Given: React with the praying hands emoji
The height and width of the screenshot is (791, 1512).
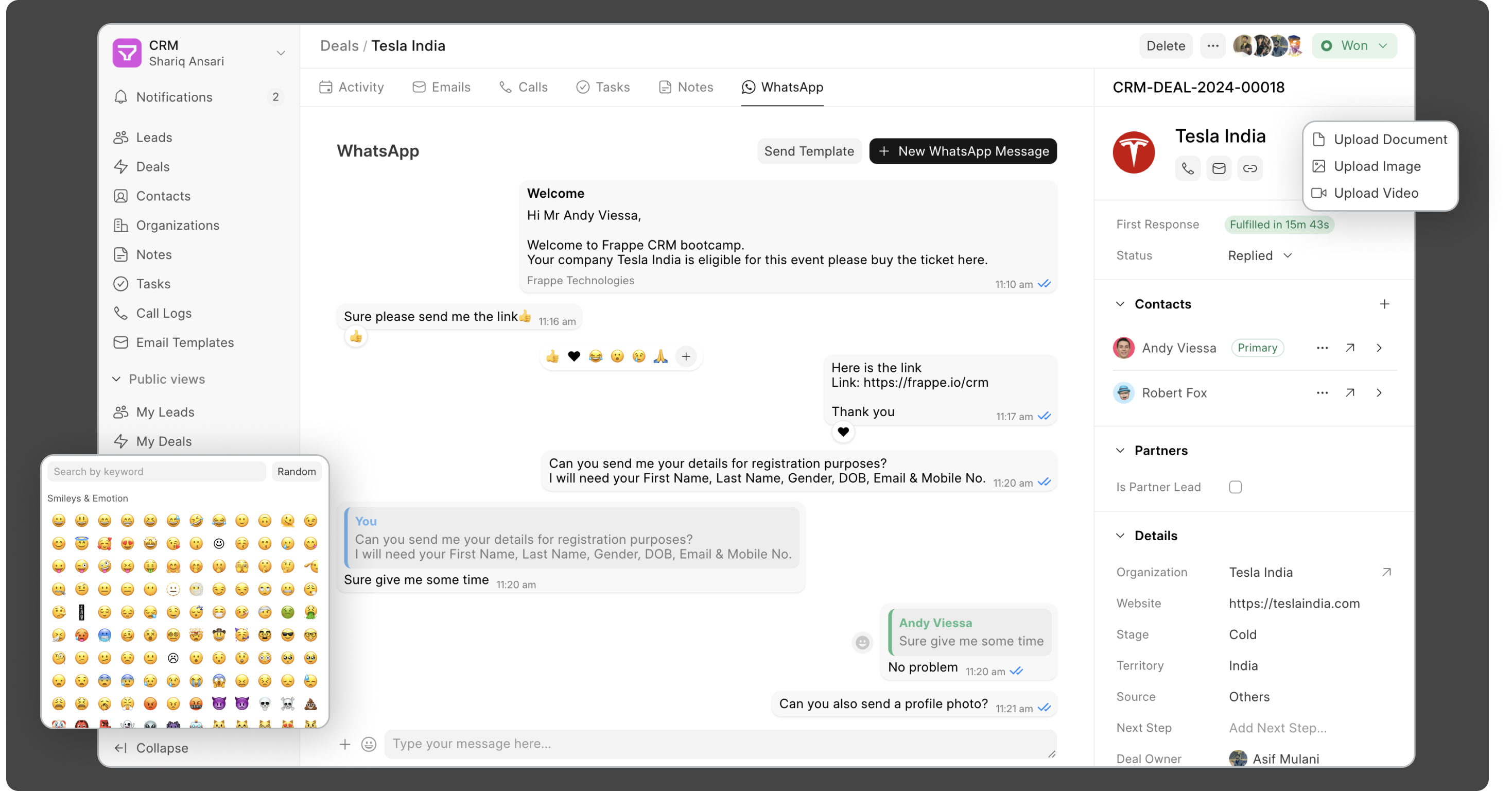Looking at the screenshot, I should coord(661,356).
